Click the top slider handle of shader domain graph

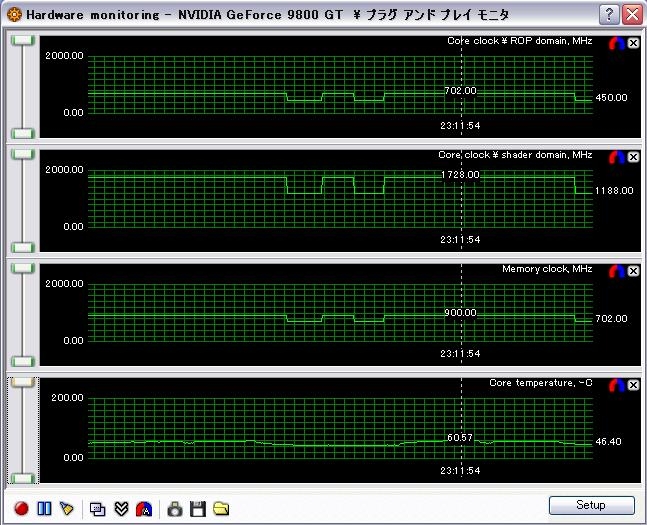23,154
